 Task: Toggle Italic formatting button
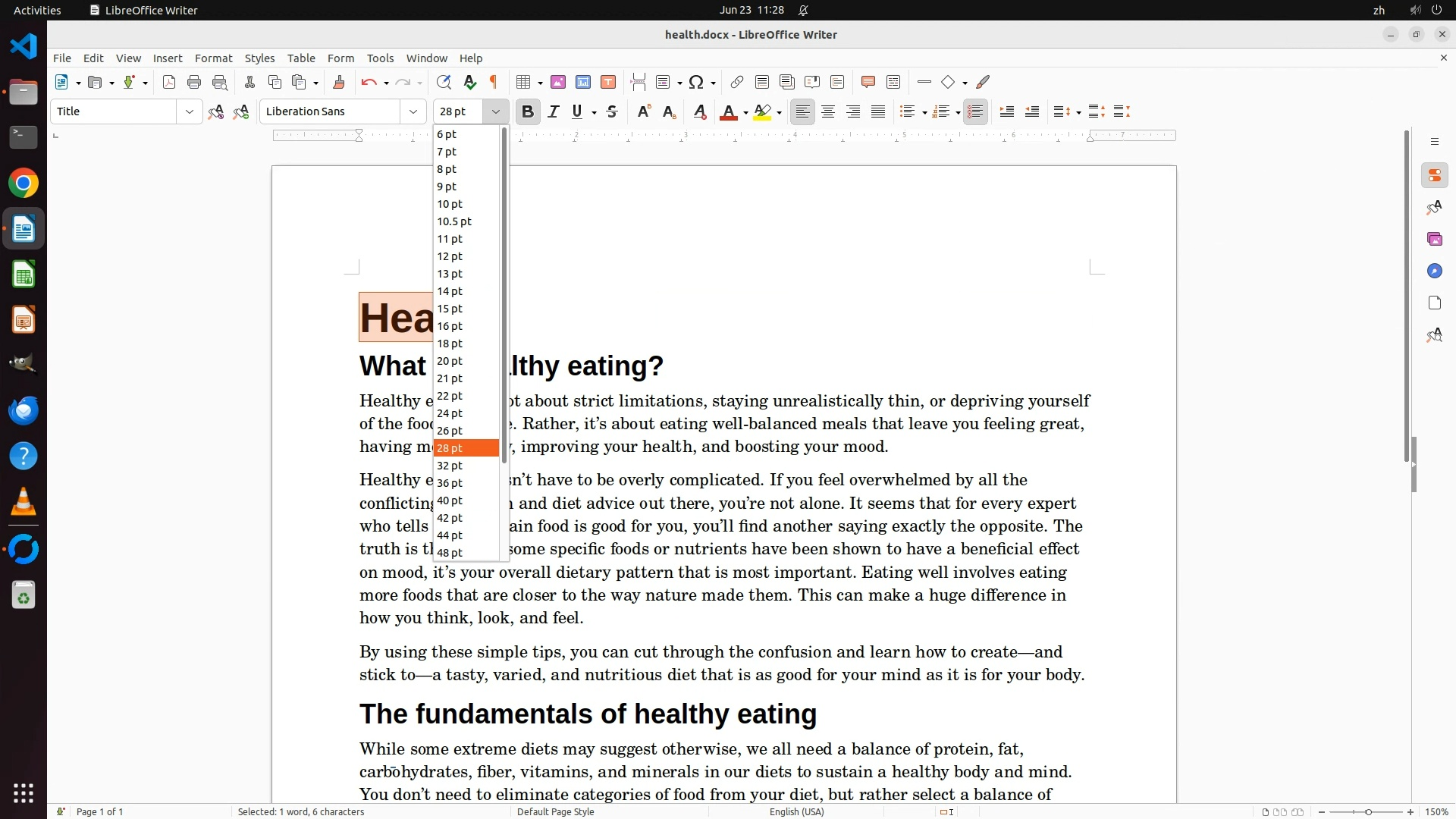pos(554,111)
